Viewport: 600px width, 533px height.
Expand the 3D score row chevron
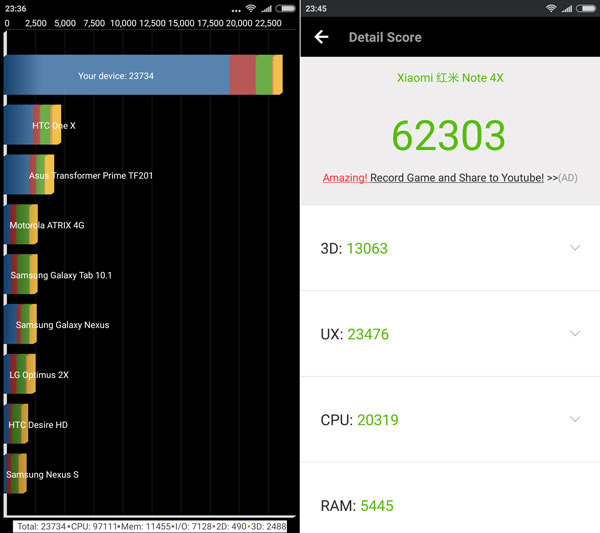[575, 248]
